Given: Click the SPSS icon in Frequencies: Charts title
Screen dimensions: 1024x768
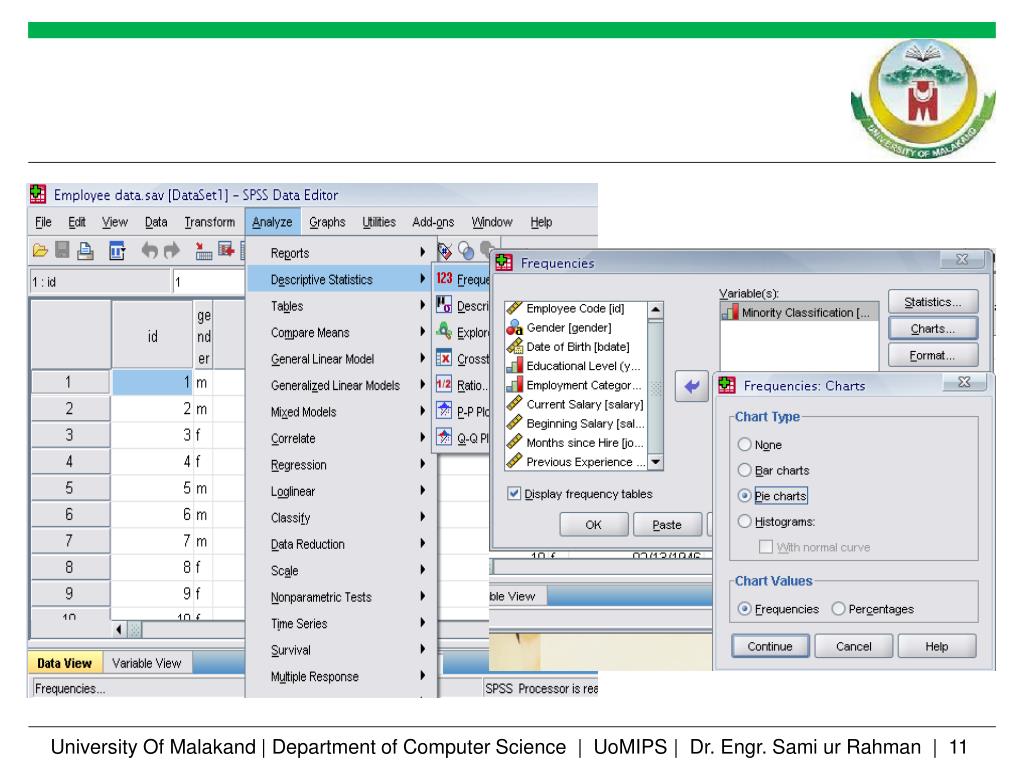Looking at the screenshot, I should (727, 385).
